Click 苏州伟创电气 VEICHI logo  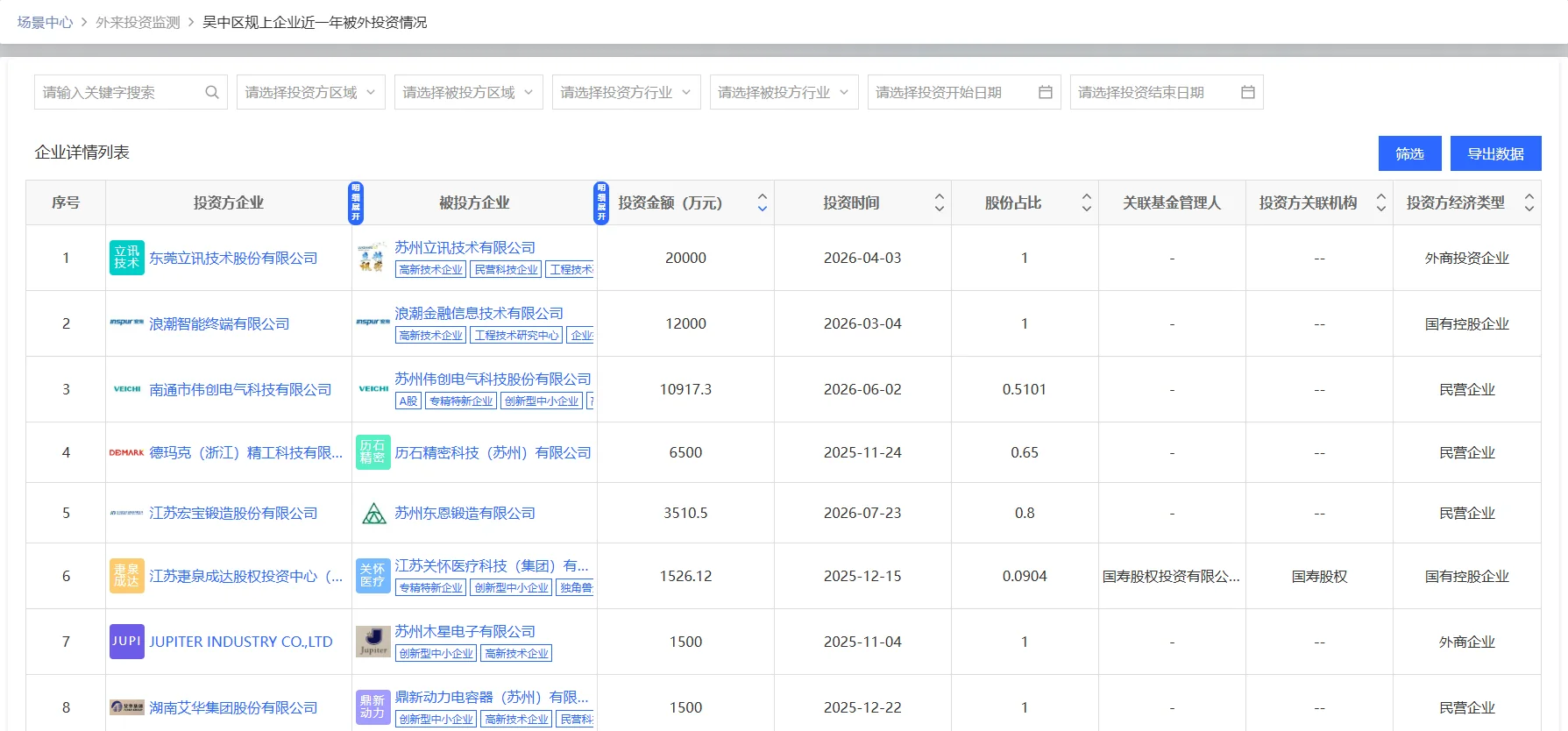pos(373,388)
